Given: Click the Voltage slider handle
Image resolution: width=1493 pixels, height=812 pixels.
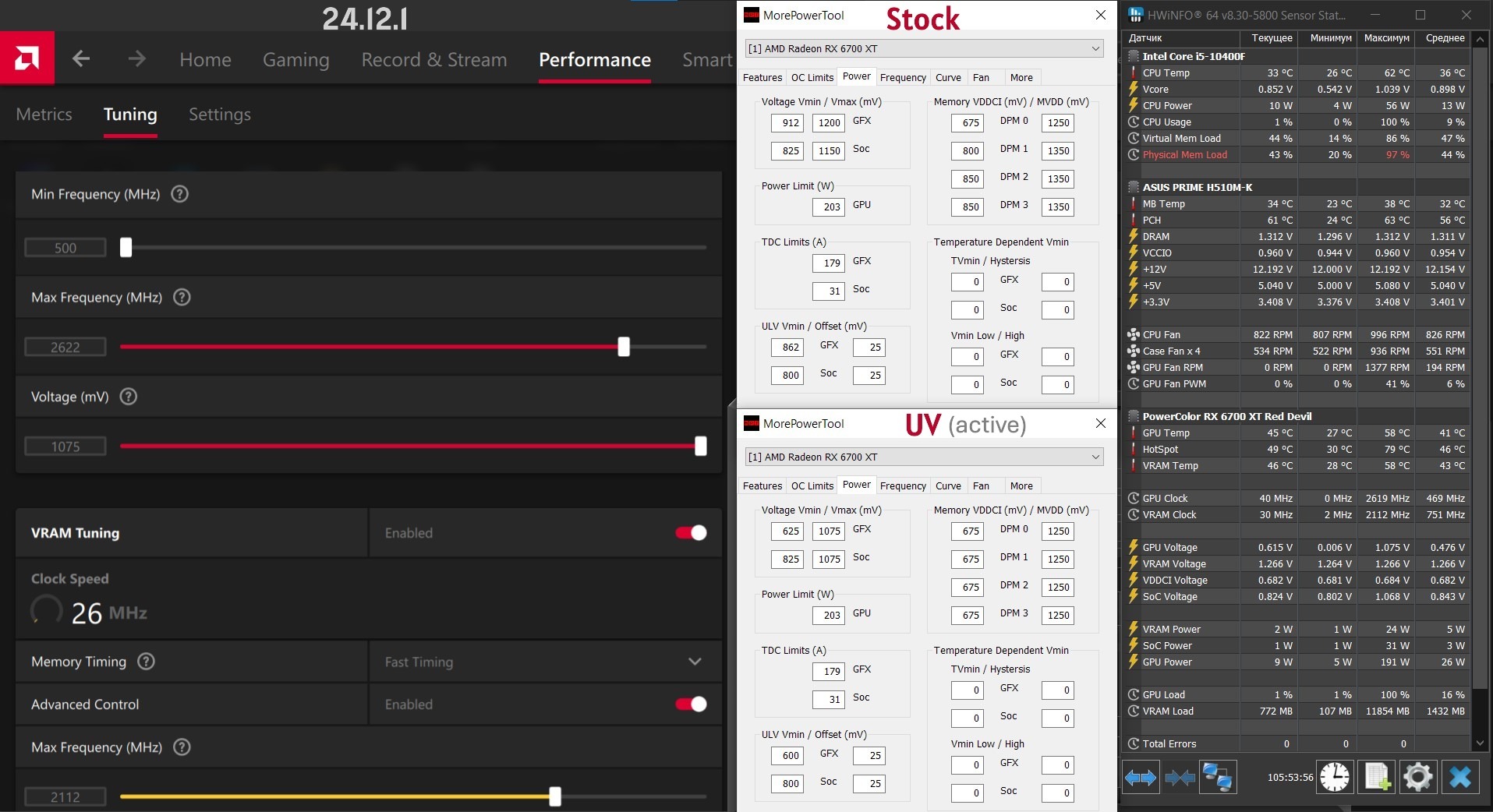Looking at the screenshot, I should pyautogui.click(x=701, y=446).
